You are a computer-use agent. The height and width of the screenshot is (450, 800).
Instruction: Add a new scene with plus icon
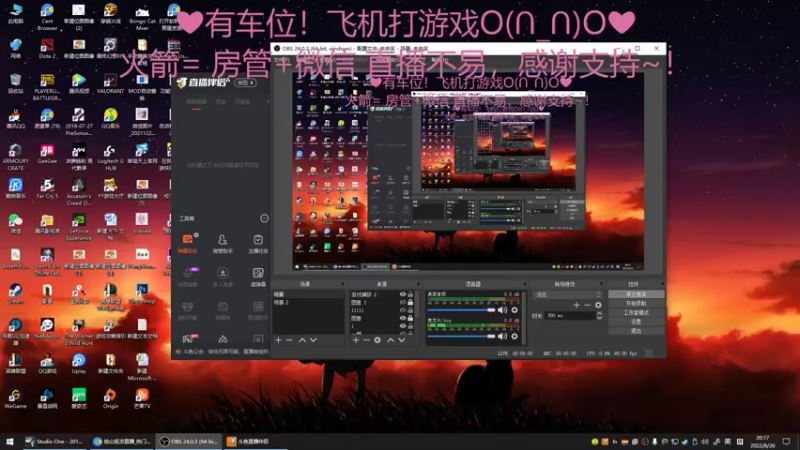pos(278,340)
